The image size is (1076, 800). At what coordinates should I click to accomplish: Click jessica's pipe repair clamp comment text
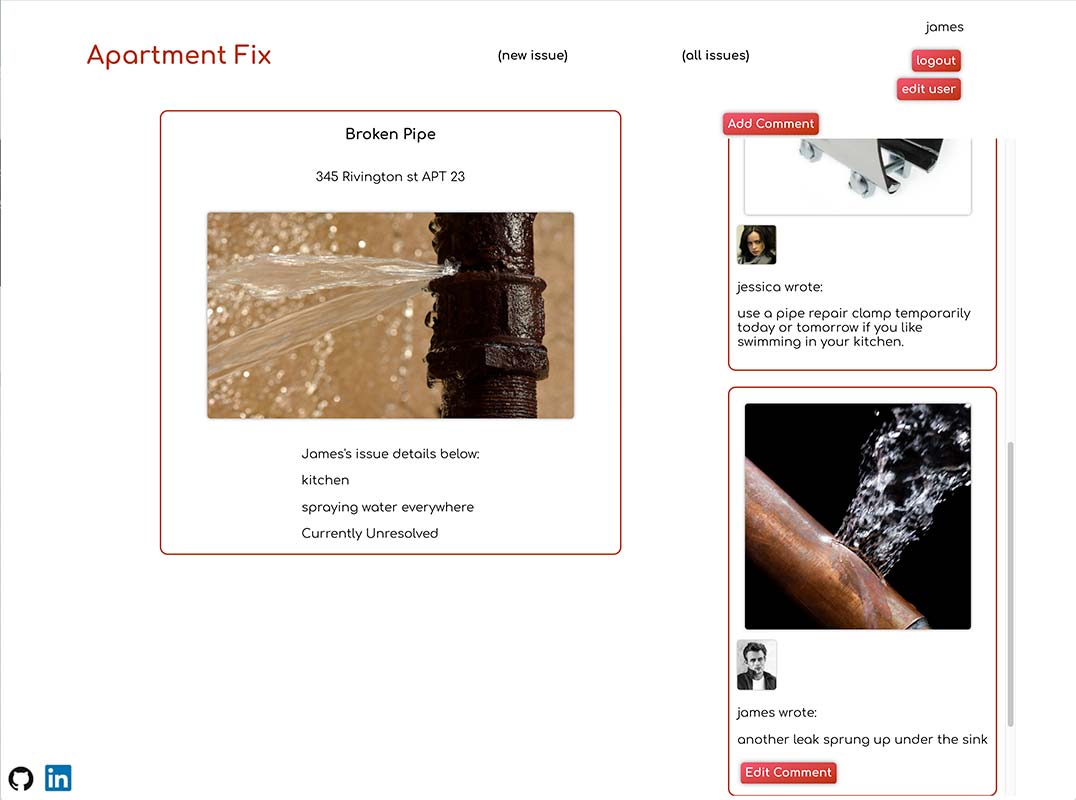click(854, 327)
